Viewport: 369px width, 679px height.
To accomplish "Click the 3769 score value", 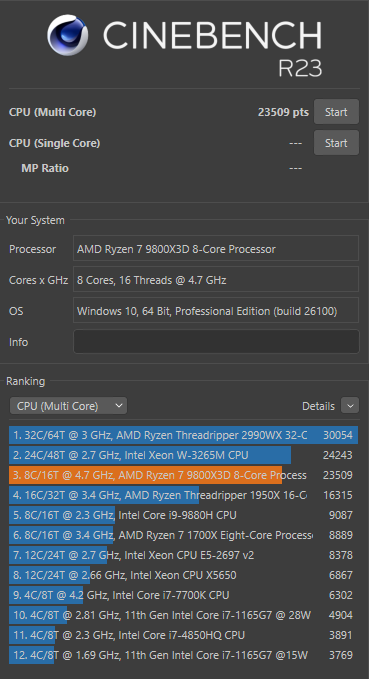I will point(341,654).
